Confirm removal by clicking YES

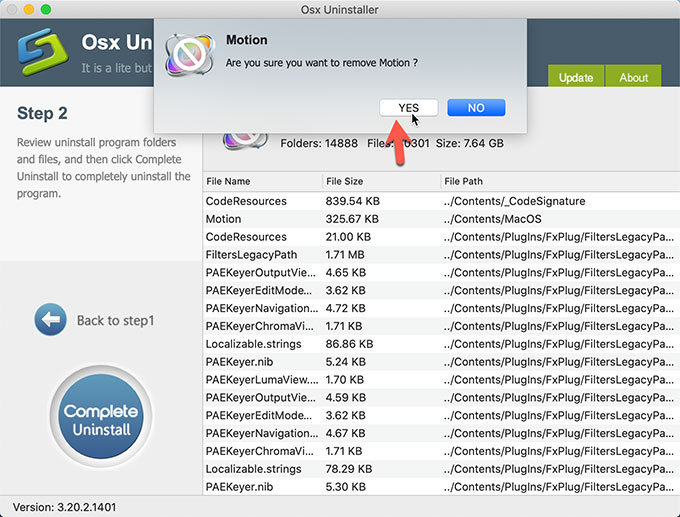click(409, 108)
